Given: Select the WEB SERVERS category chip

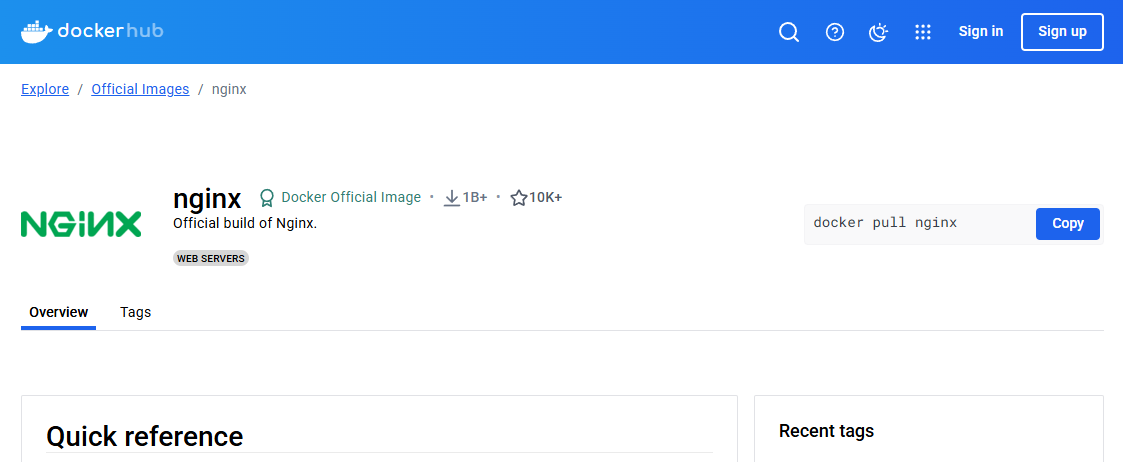Looking at the screenshot, I should [x=211, y=259].
